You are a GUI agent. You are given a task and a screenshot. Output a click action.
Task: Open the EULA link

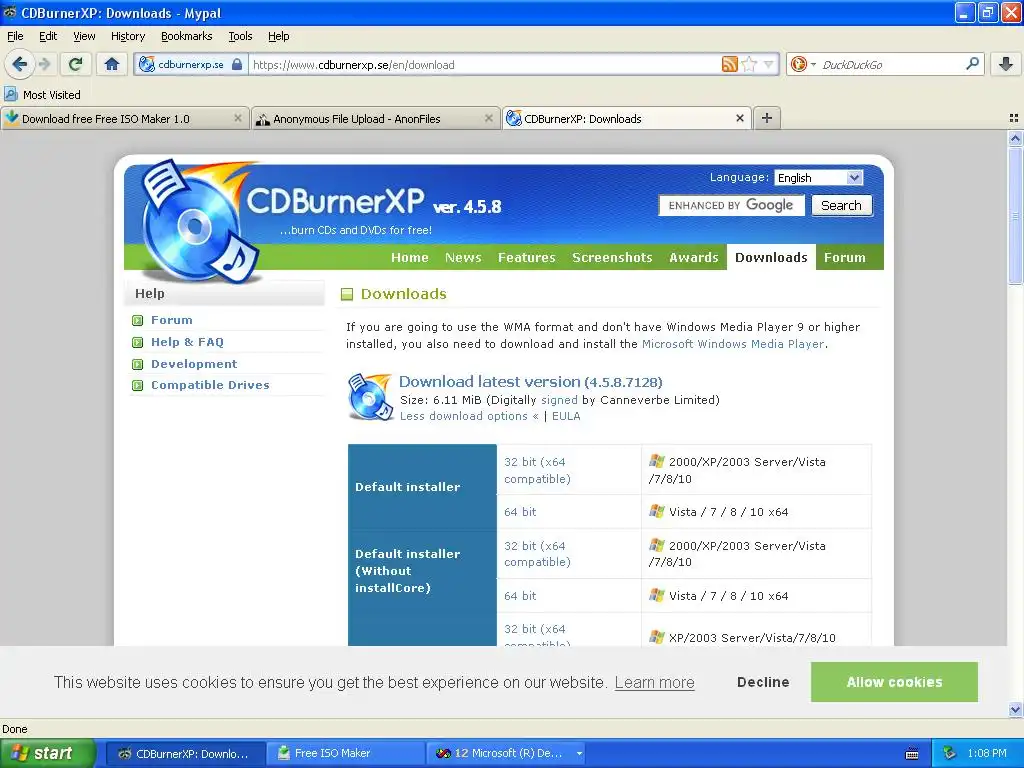click(x=566, y=416)
